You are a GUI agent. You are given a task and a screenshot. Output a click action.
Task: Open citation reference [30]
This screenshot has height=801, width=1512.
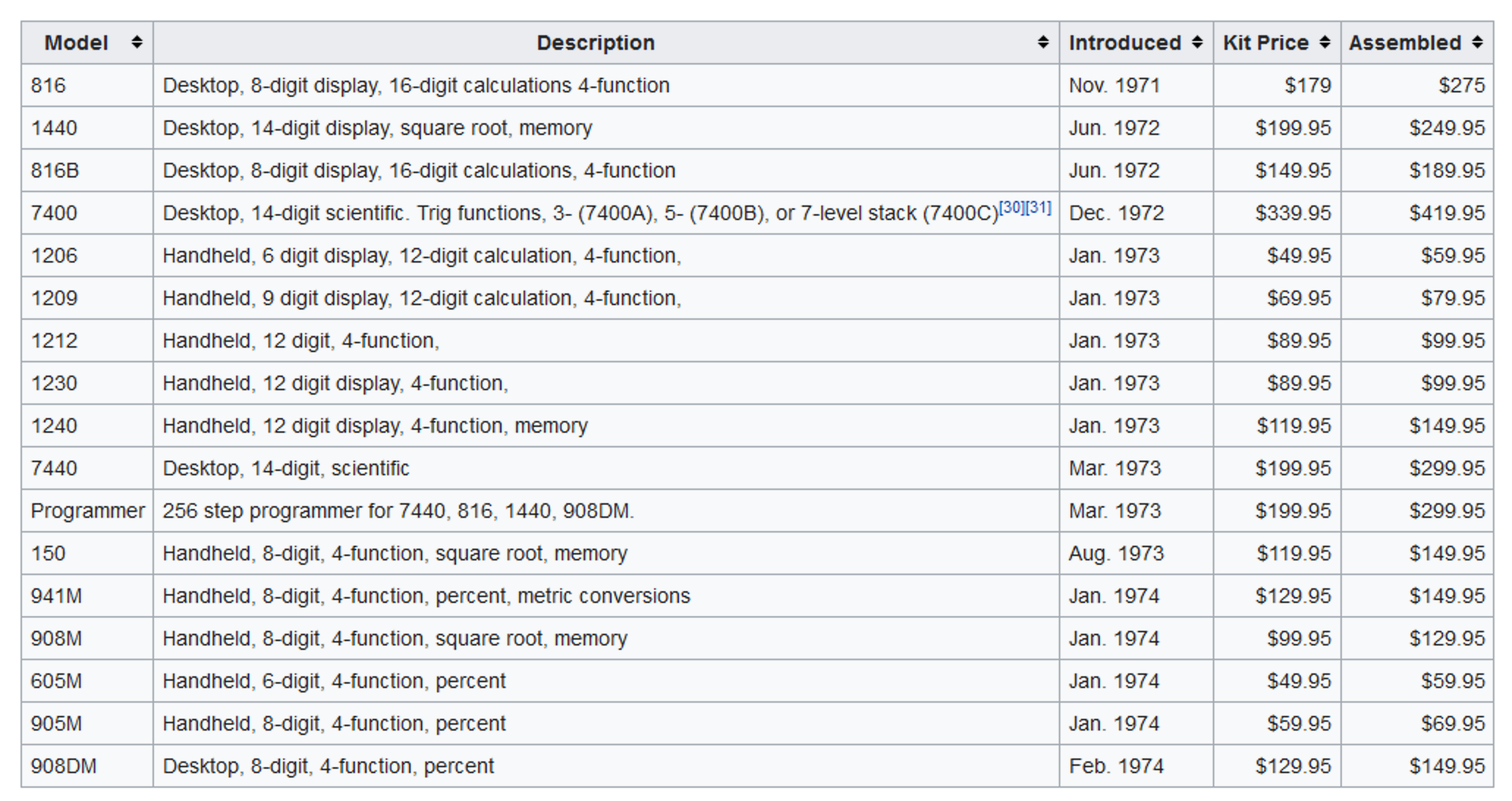tap(1013, 208)
